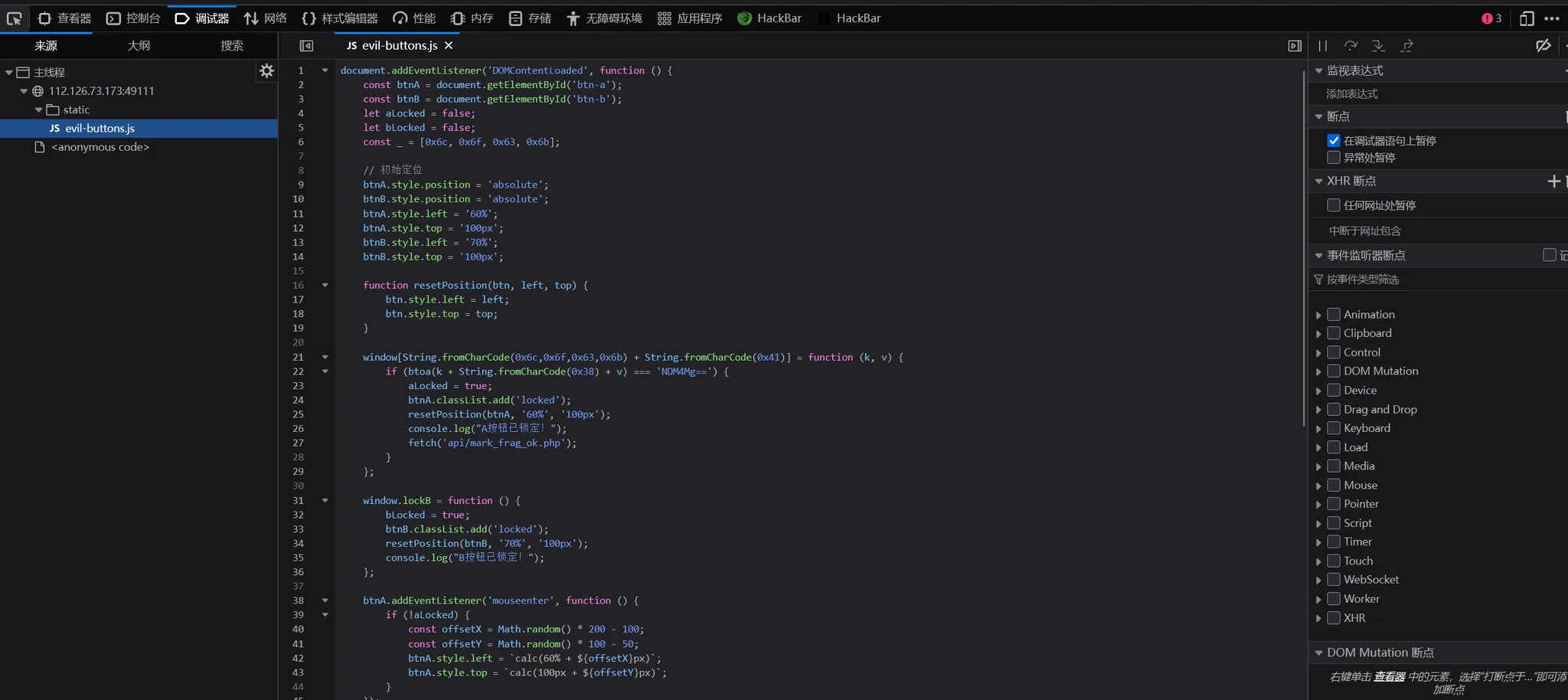
Task: Check the Script event checkbox
Action: (x=1334, y=523)
